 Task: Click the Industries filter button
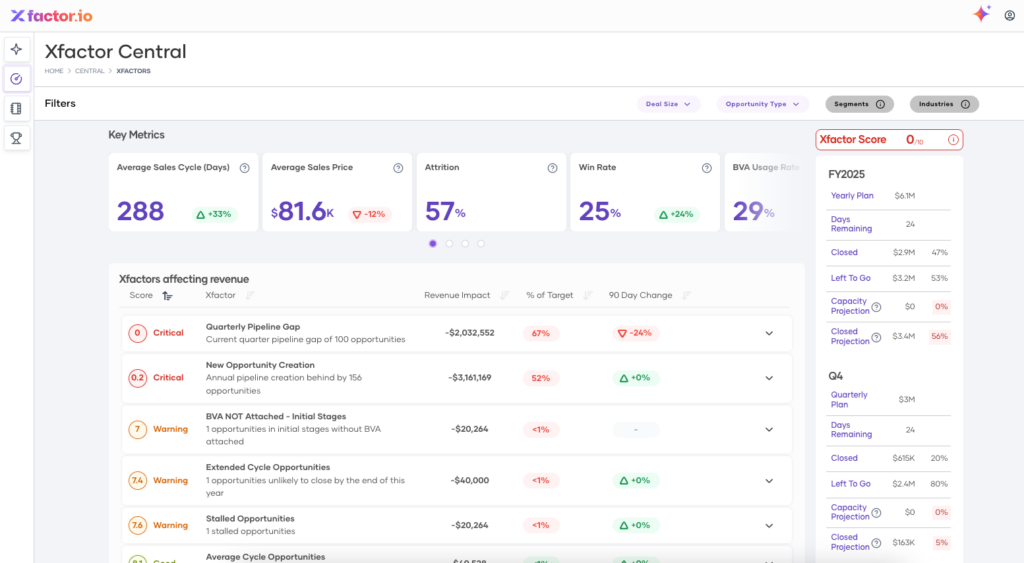(943, 104)
